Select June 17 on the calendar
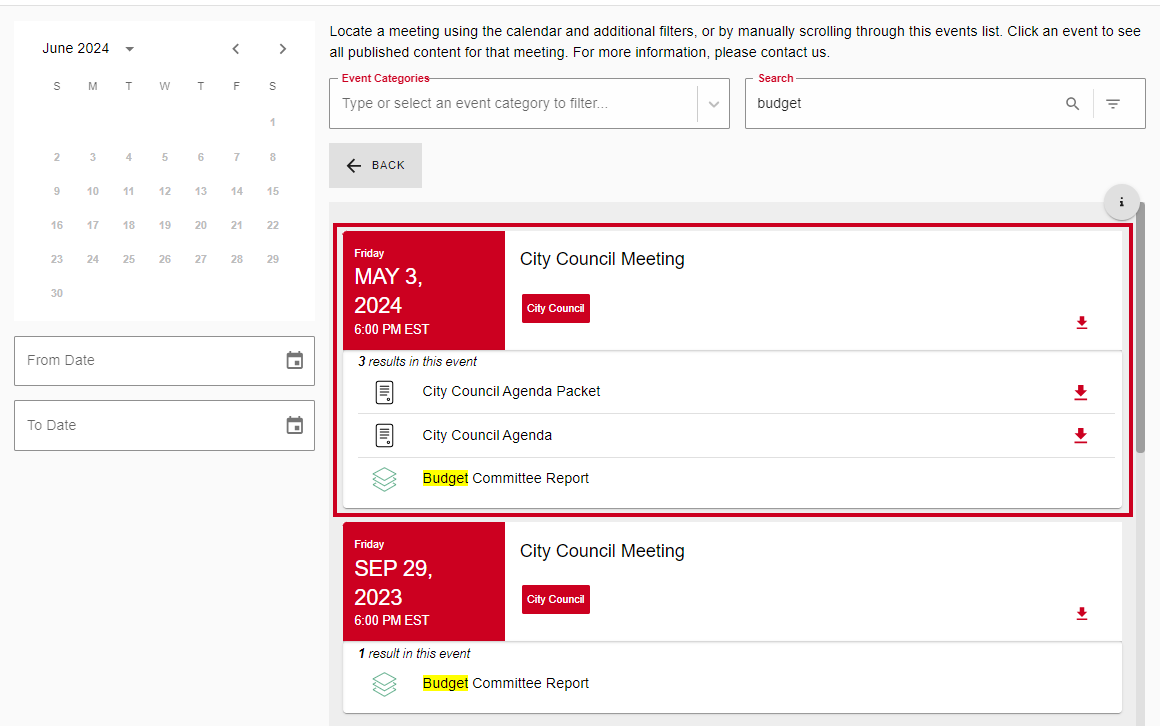This screenshot has height=726, width=1160. (92, 225)
